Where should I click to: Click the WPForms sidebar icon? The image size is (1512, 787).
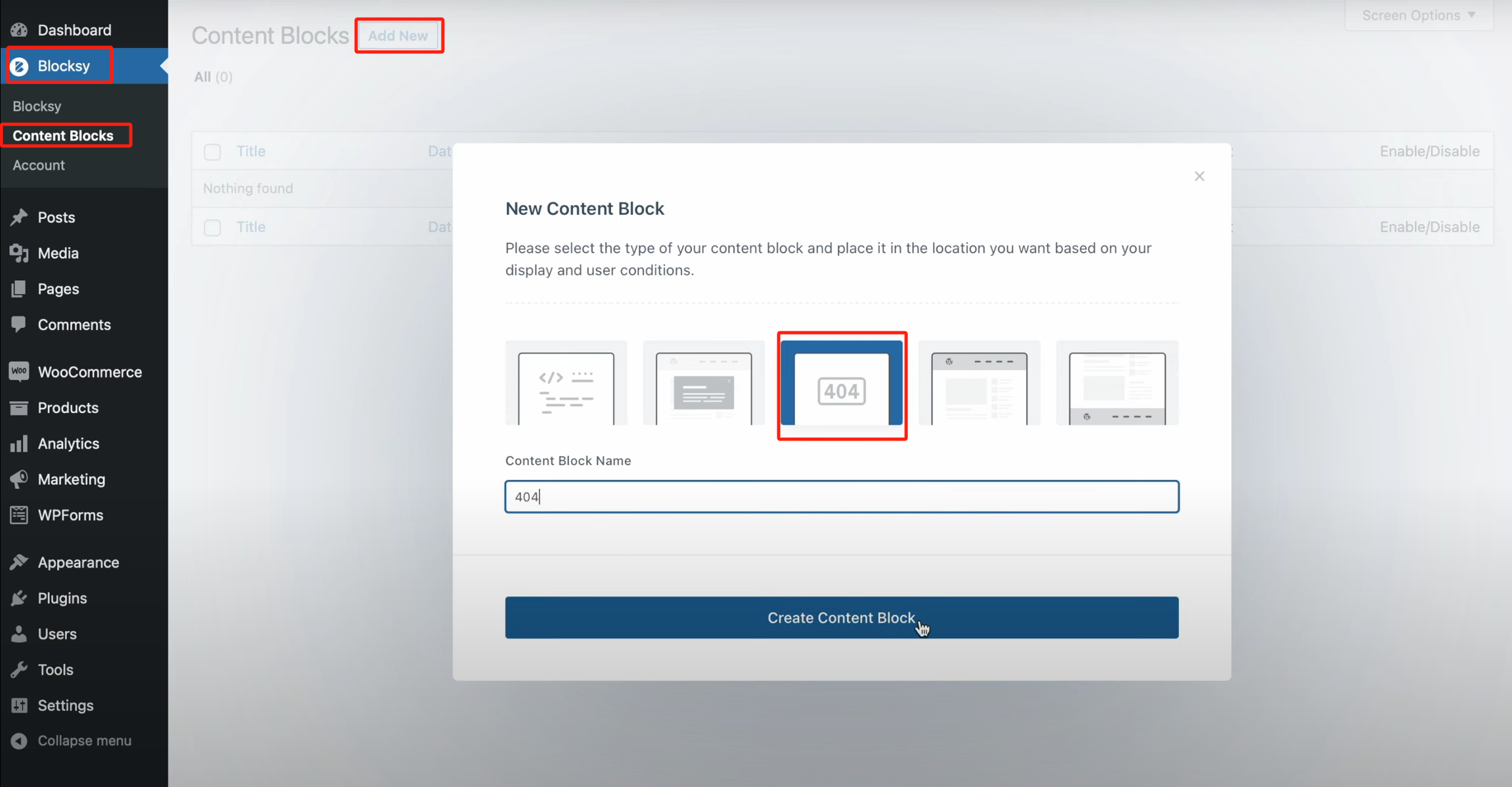(x=19, y=515)
